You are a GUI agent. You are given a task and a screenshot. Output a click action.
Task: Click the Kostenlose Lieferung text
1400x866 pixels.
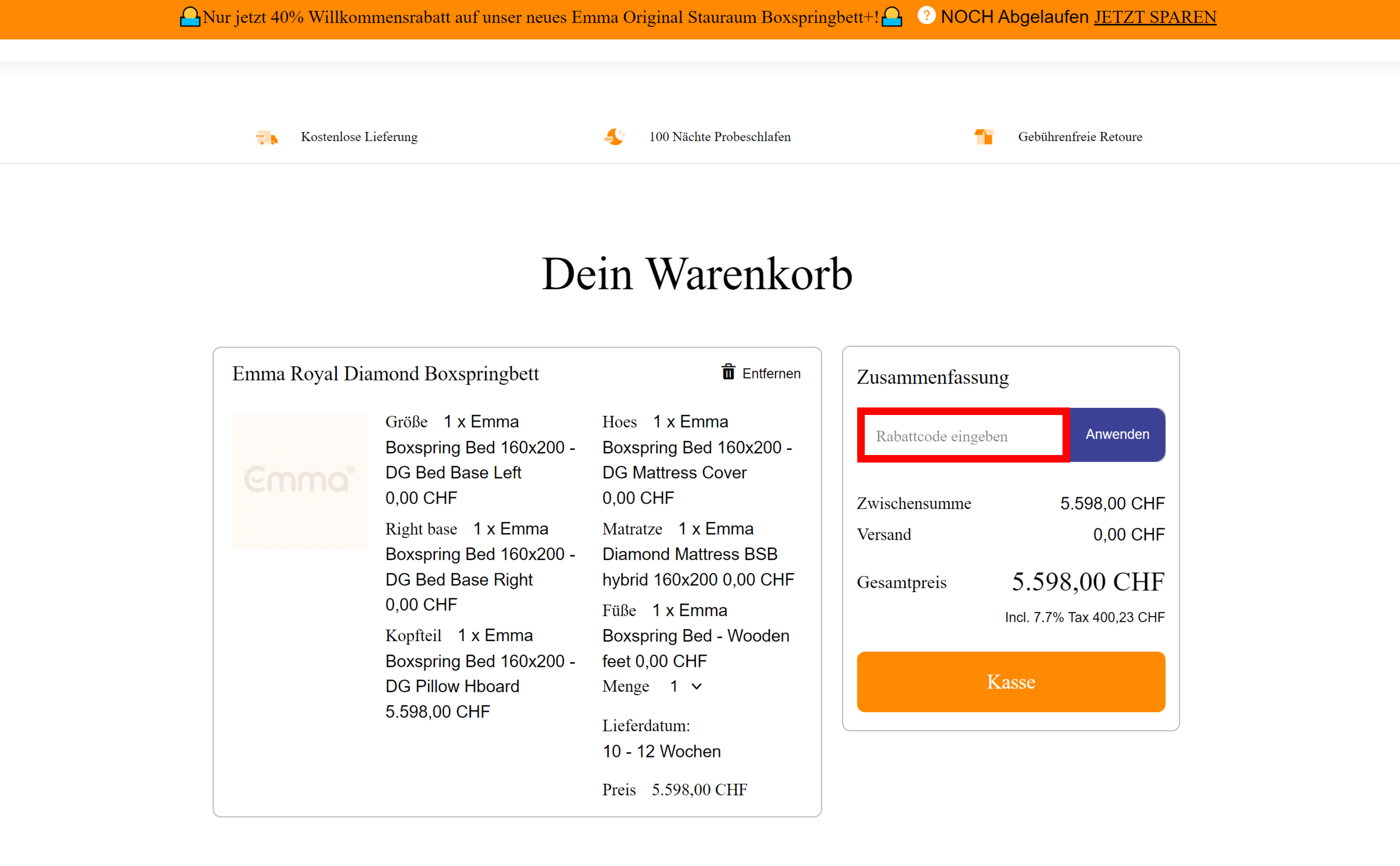[359, 137]
